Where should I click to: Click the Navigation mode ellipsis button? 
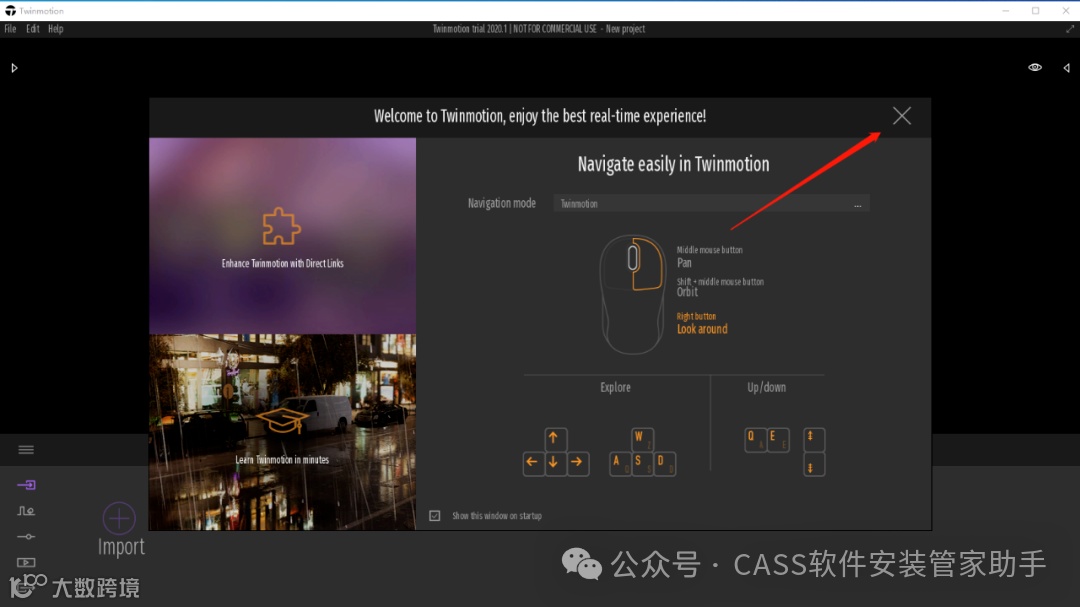point(858,205)
